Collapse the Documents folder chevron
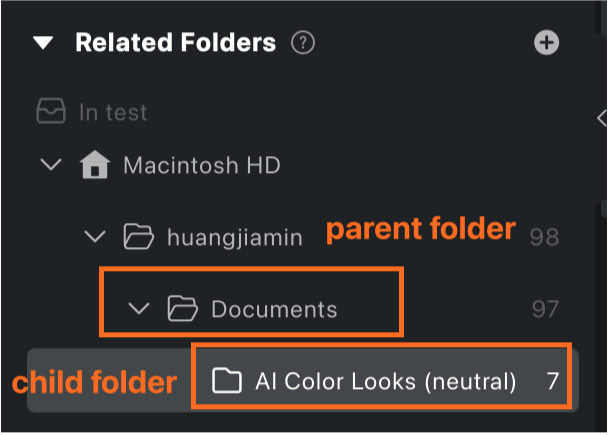Image resolution: width=609 pixels, height=435 pixels. coord(139,308)
